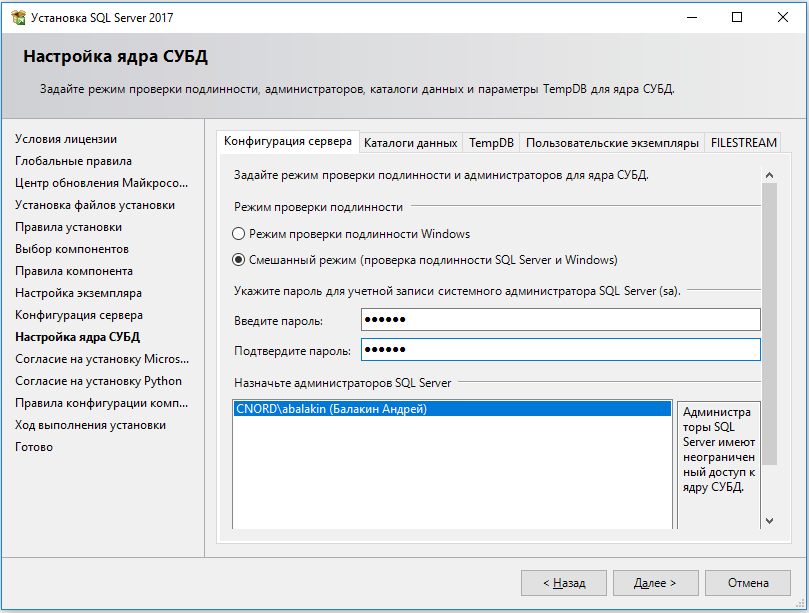
Task: Click the Подтвердите пароль input field
Action: (560, 350)
